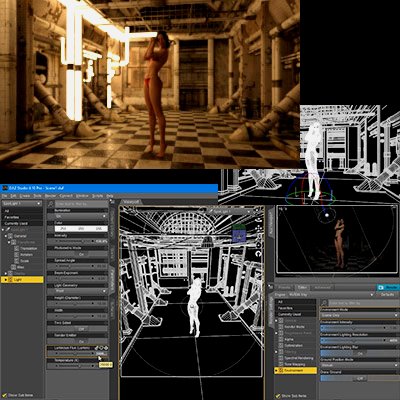Click the Render Settings filter text field

(363, 303)
